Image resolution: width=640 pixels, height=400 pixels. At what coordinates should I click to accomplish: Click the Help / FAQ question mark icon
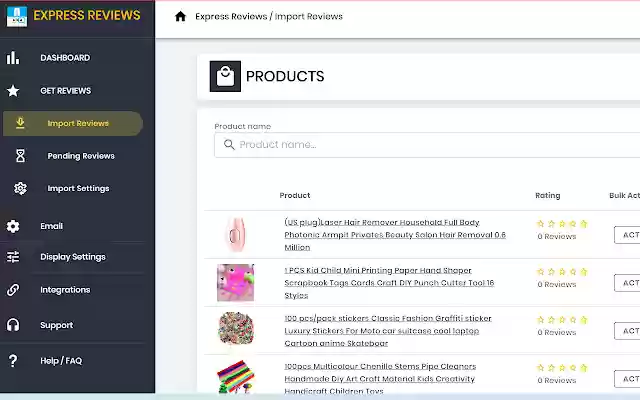tap(13, 360)
